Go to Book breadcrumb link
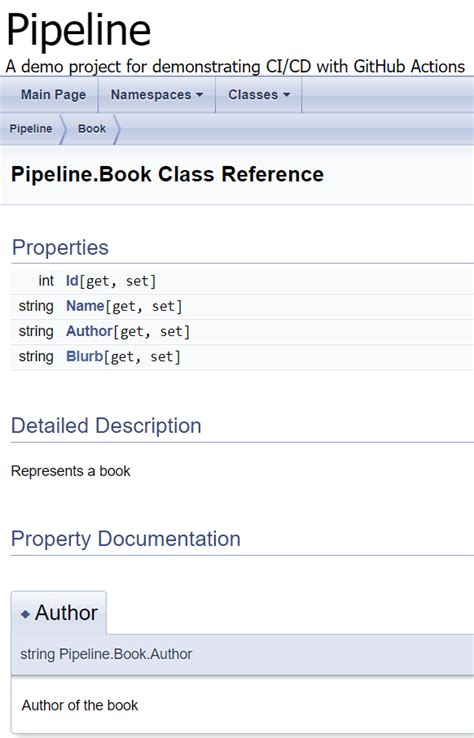The image size is (474, 738). (92, 128)
